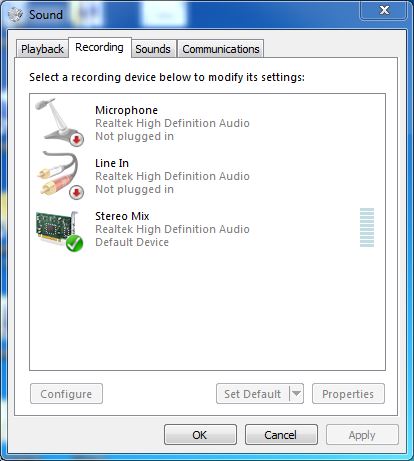Click the Configure button

tap(66, 394)
